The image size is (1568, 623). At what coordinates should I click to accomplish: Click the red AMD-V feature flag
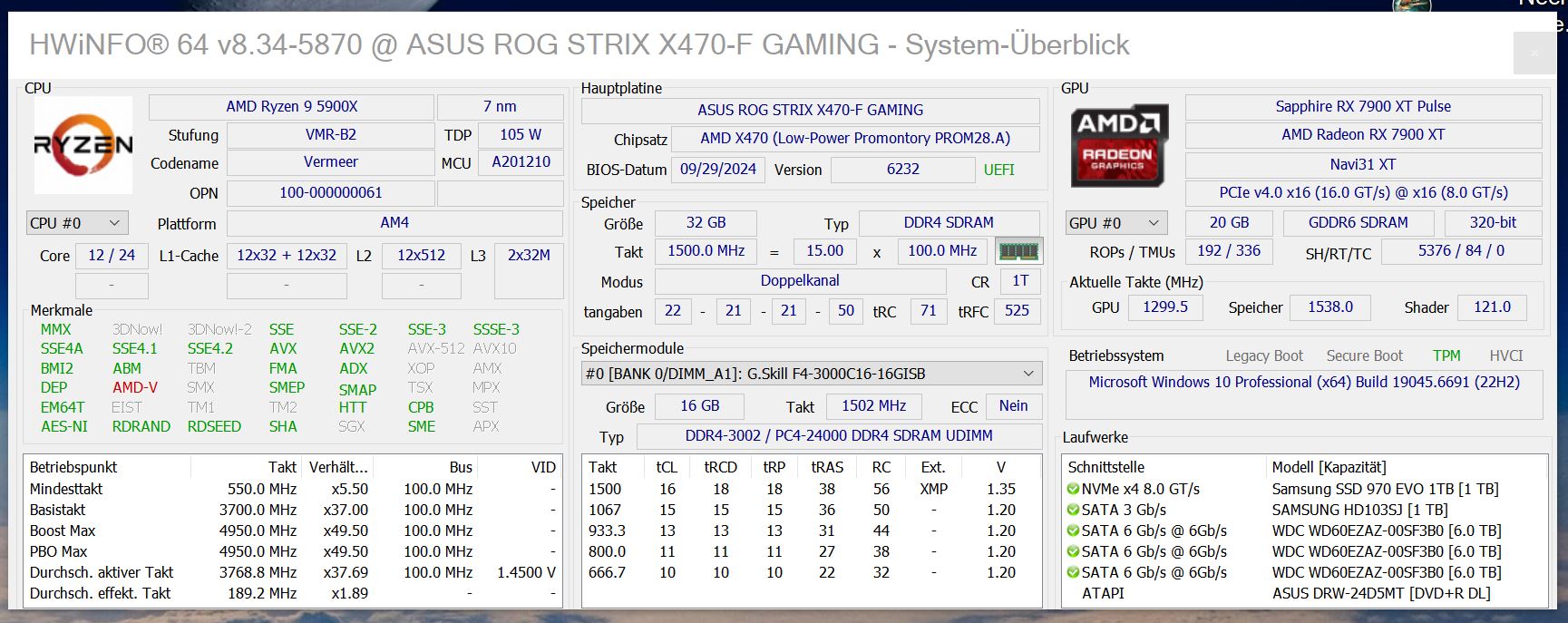pos(135,387)
